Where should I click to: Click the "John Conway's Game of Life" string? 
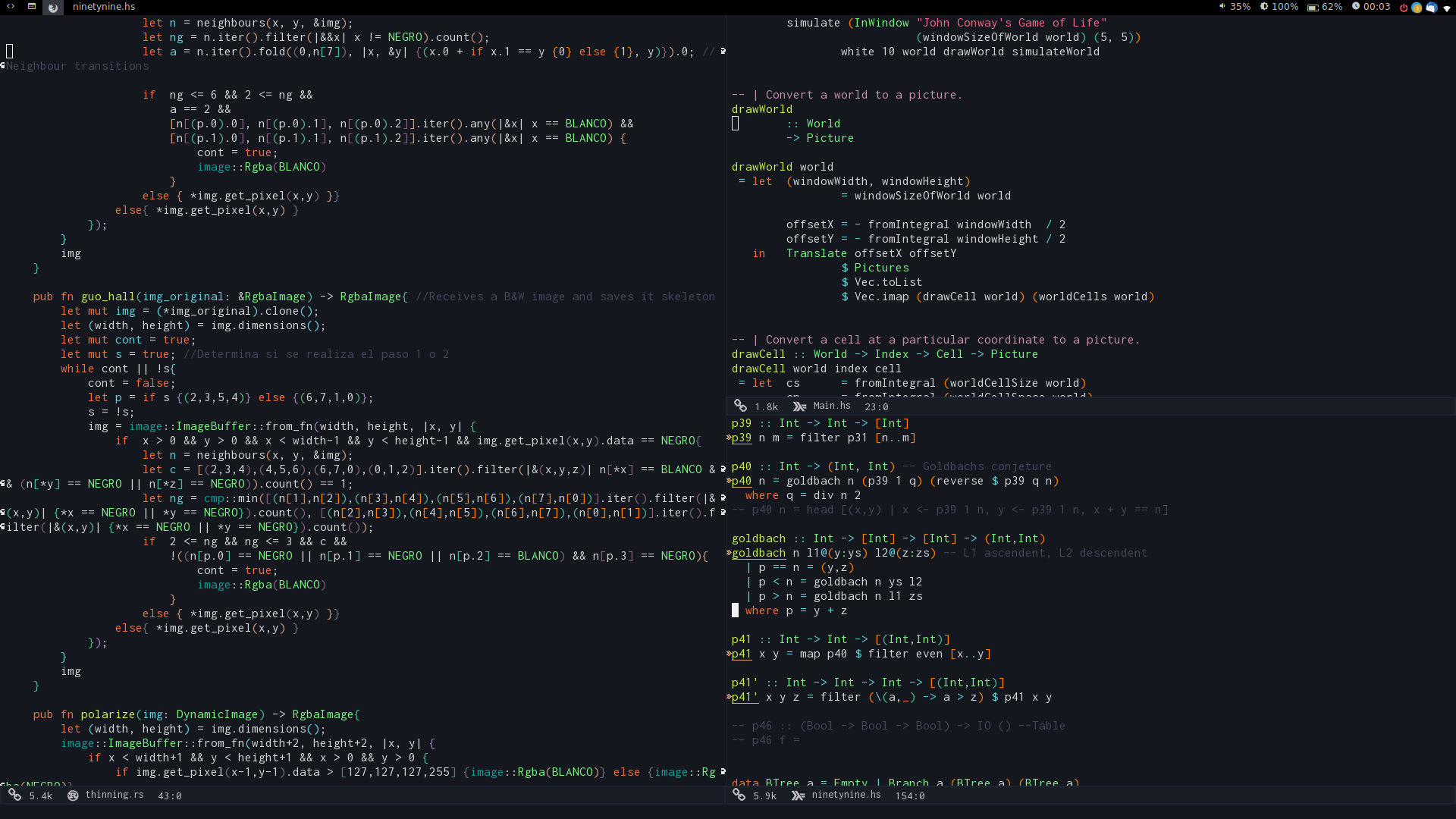pos(1012,23)
